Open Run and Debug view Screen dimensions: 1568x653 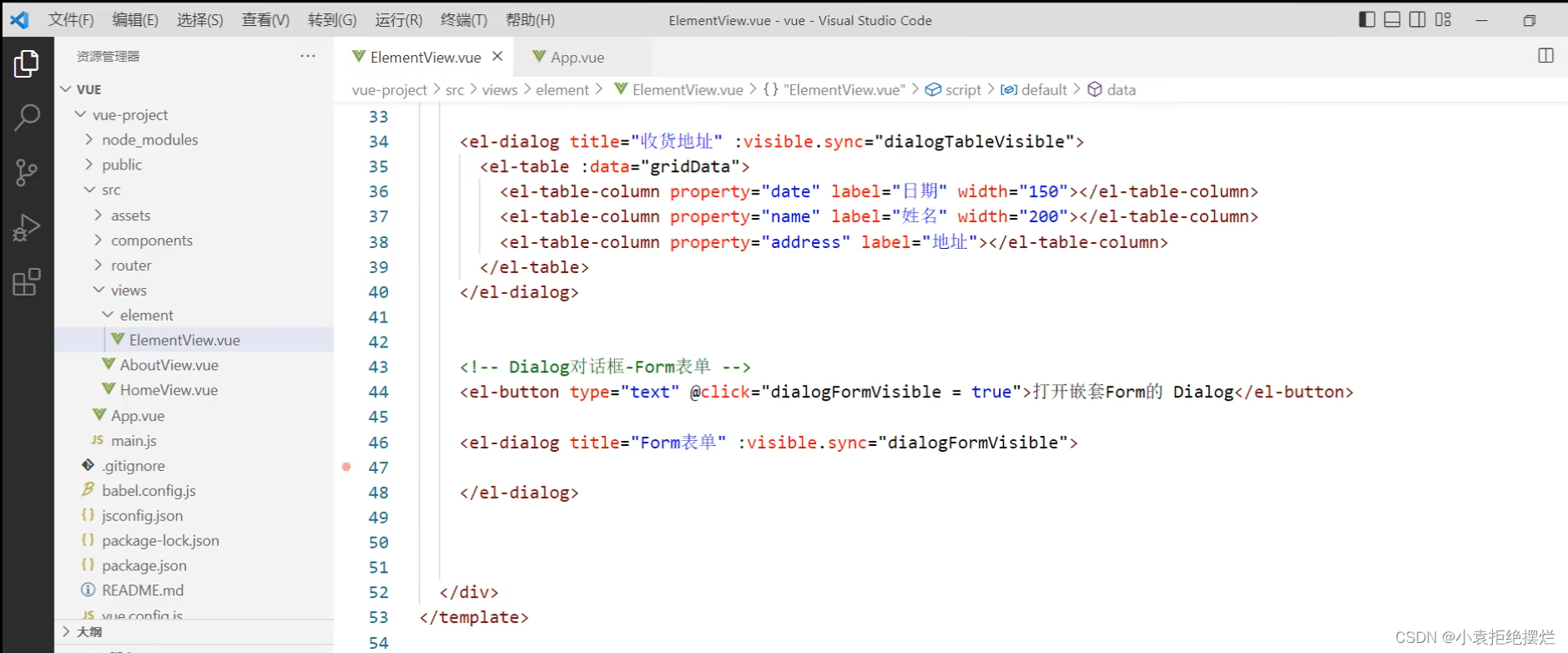pos(27,227)
